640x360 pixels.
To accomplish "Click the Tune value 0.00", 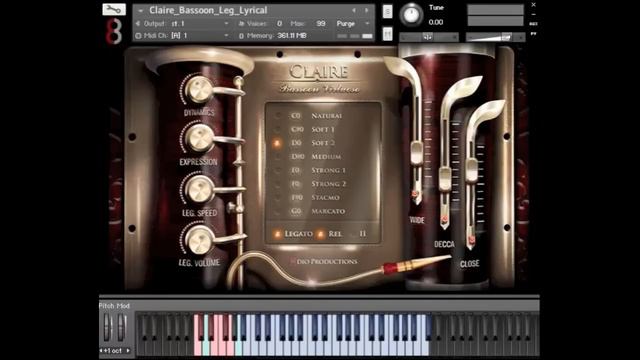I will click(436, 22).
